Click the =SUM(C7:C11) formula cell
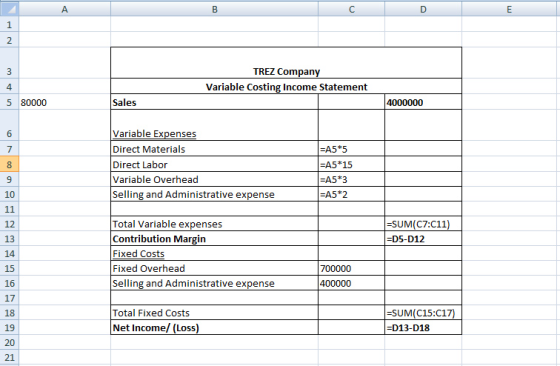560x366 pixels. [423, 224]
